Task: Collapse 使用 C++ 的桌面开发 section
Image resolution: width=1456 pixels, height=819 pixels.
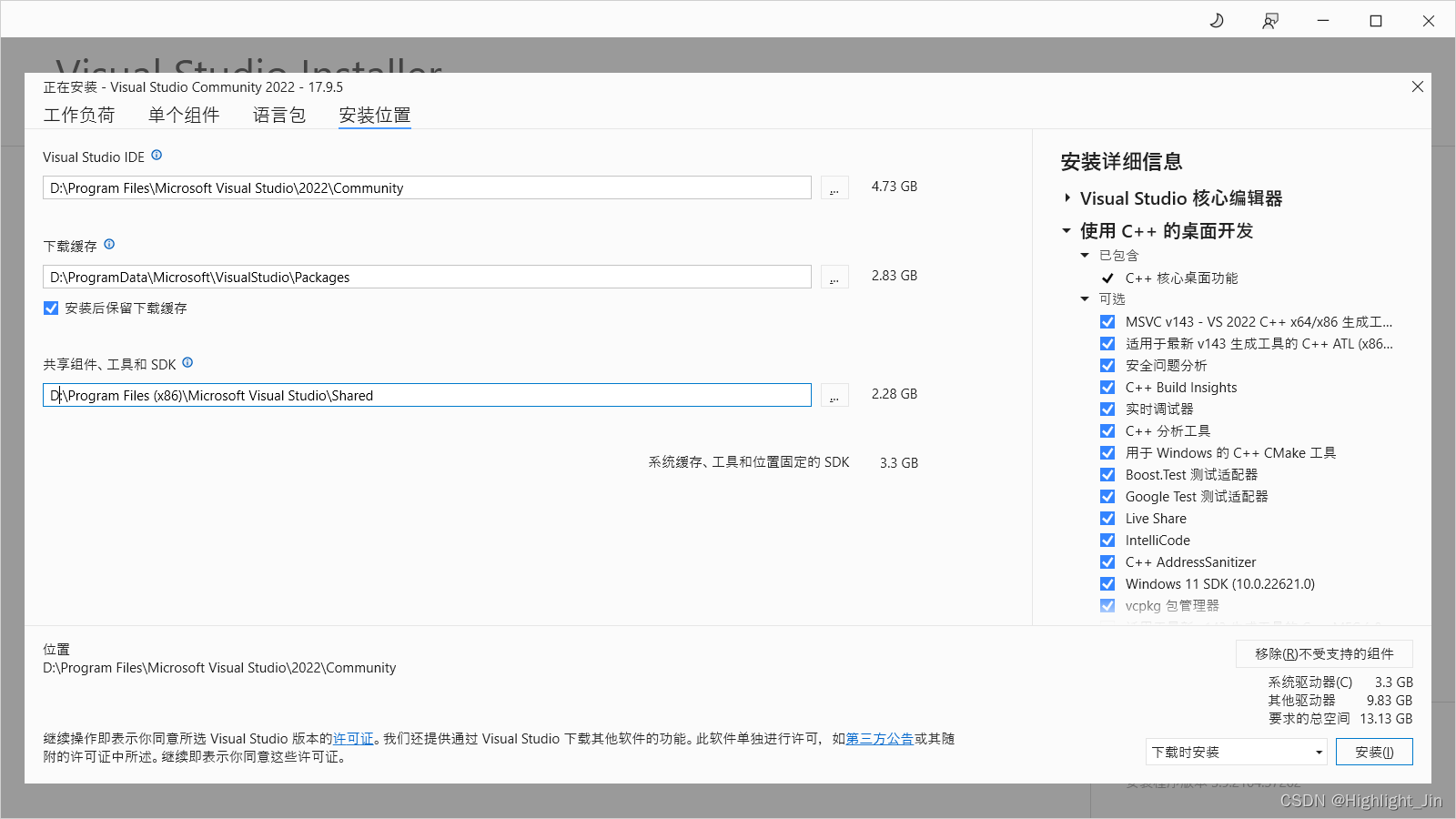Action: pos(1067,231)
